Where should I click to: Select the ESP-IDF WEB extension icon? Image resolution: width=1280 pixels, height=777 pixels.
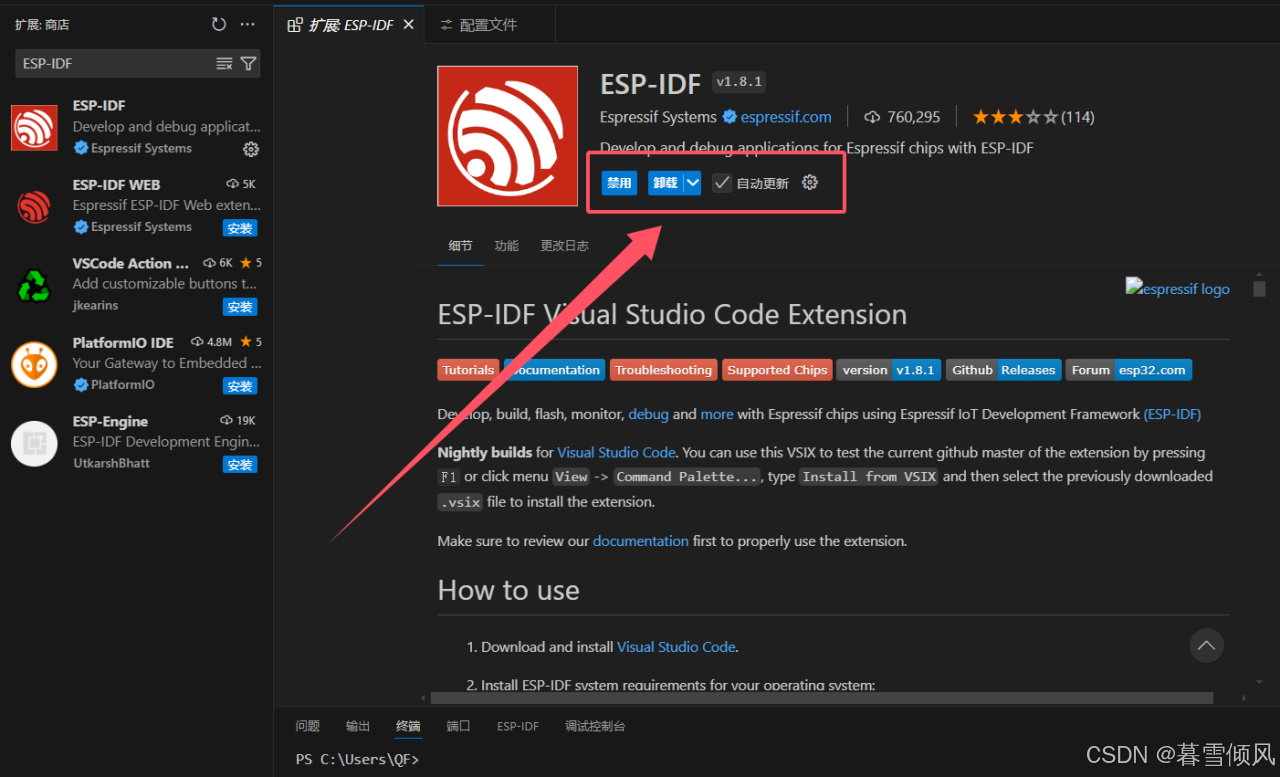click(34, 206)
